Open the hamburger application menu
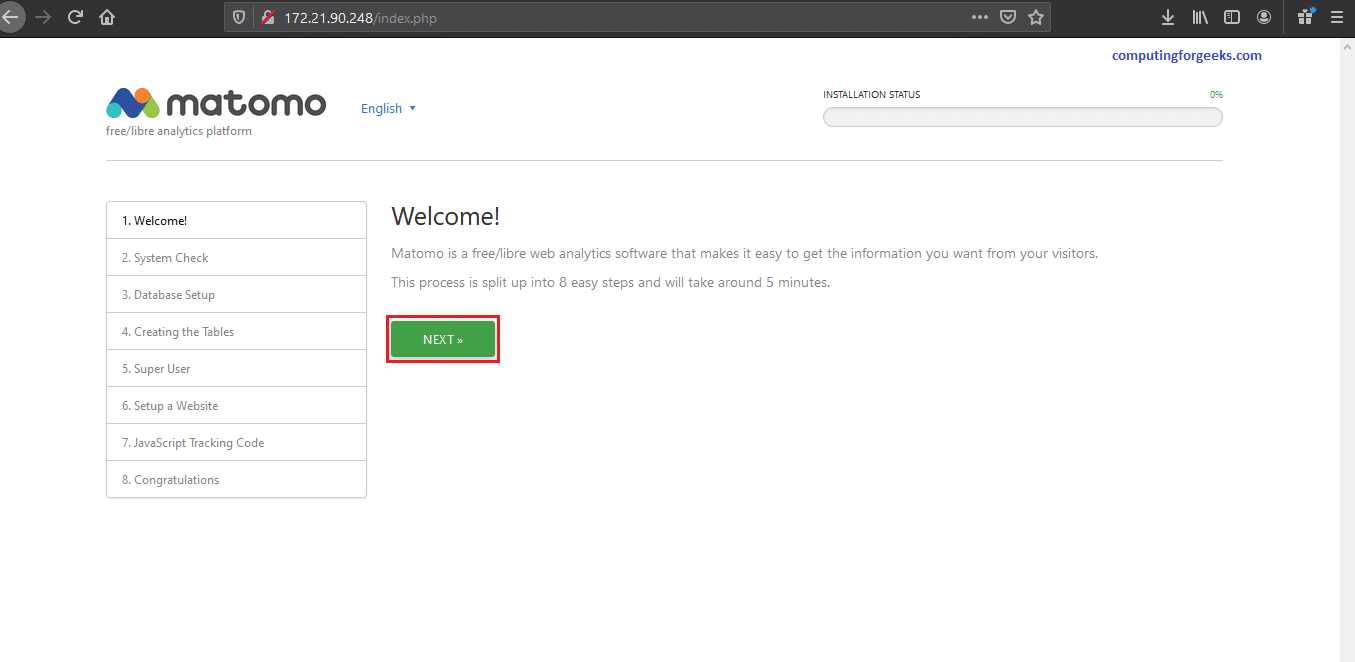The width and height of the screenshot is (1355, 662). click(x=1336, y=17)
